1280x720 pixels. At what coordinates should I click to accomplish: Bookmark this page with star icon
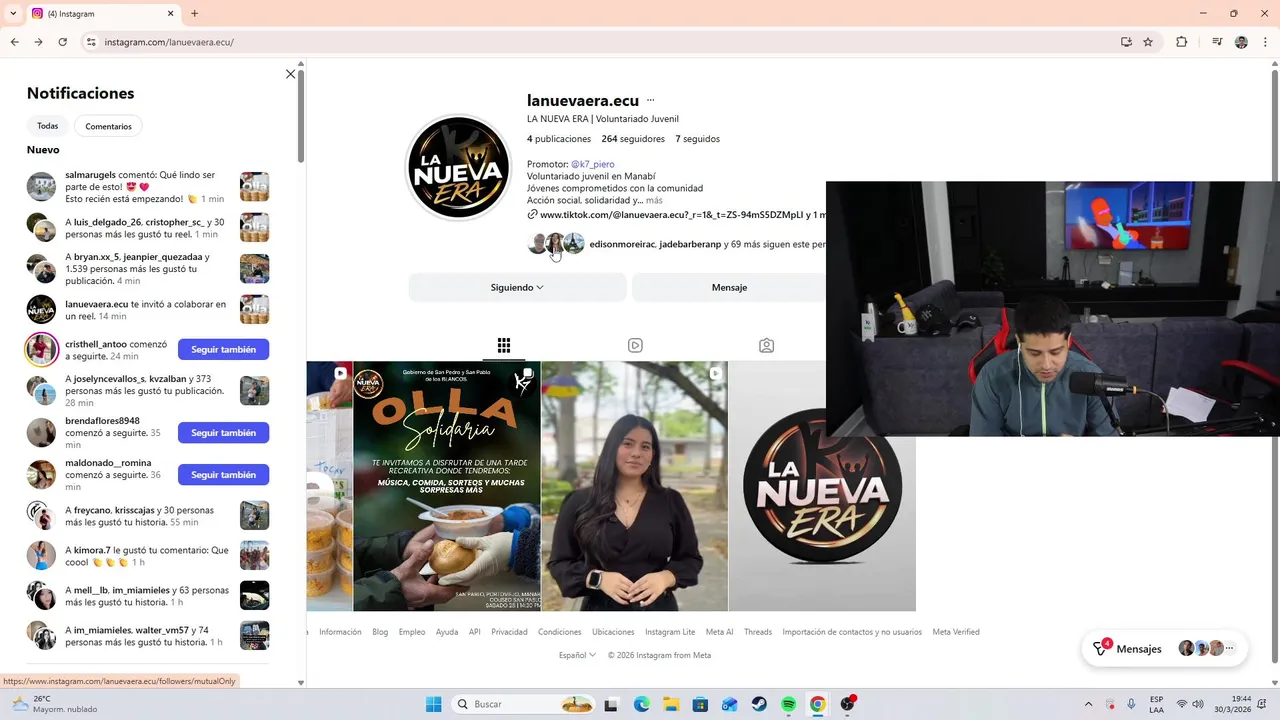click(1148, 42)
